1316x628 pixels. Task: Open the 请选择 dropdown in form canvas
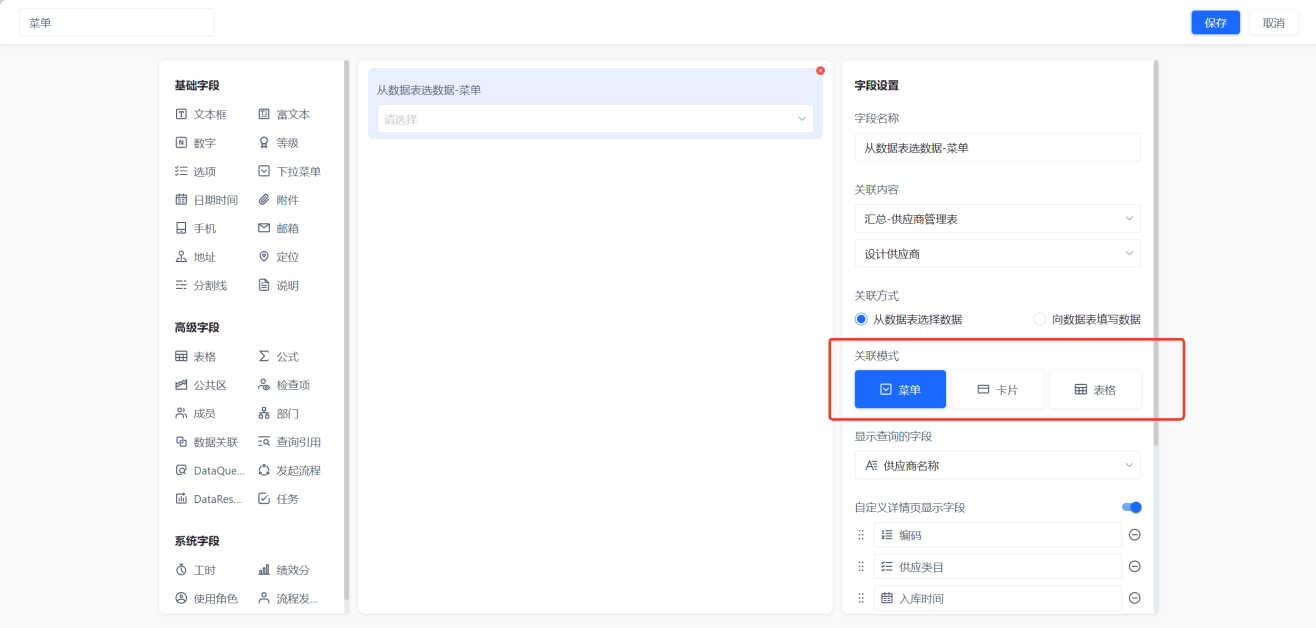pyautogui.click(x=595, y=119)
